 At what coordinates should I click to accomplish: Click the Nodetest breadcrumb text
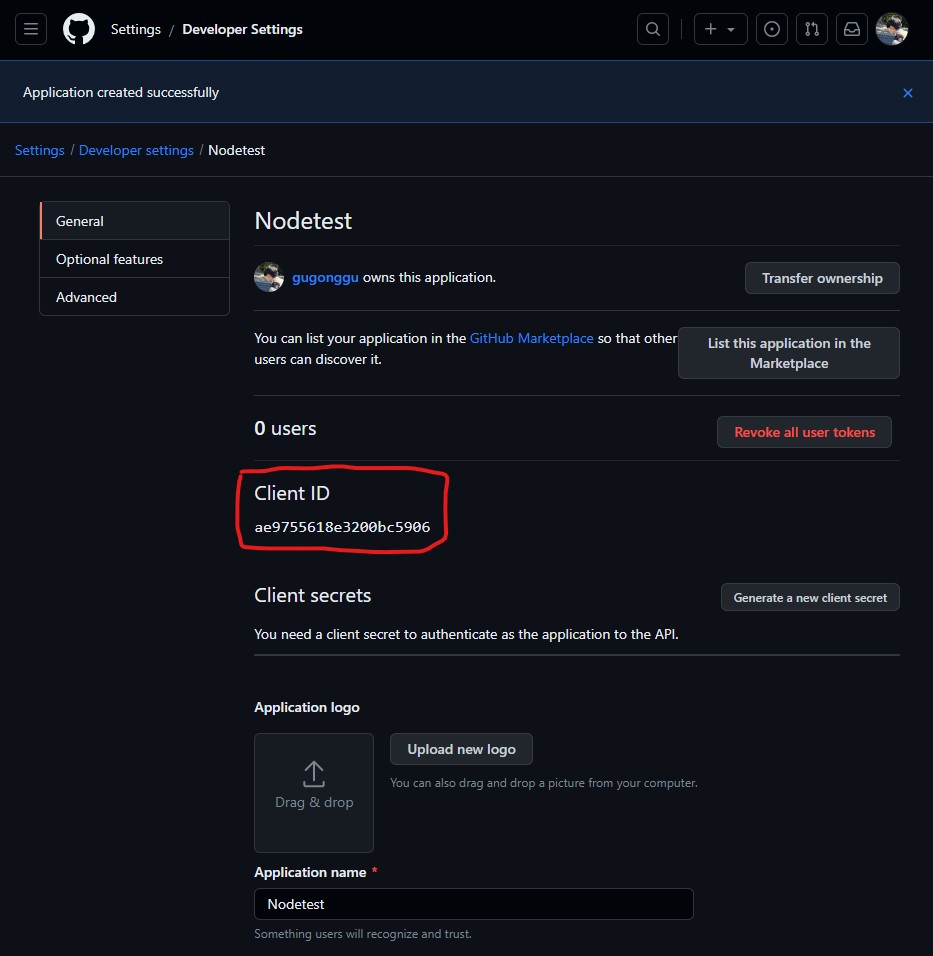pyautogui.click(x=237, y=150)
